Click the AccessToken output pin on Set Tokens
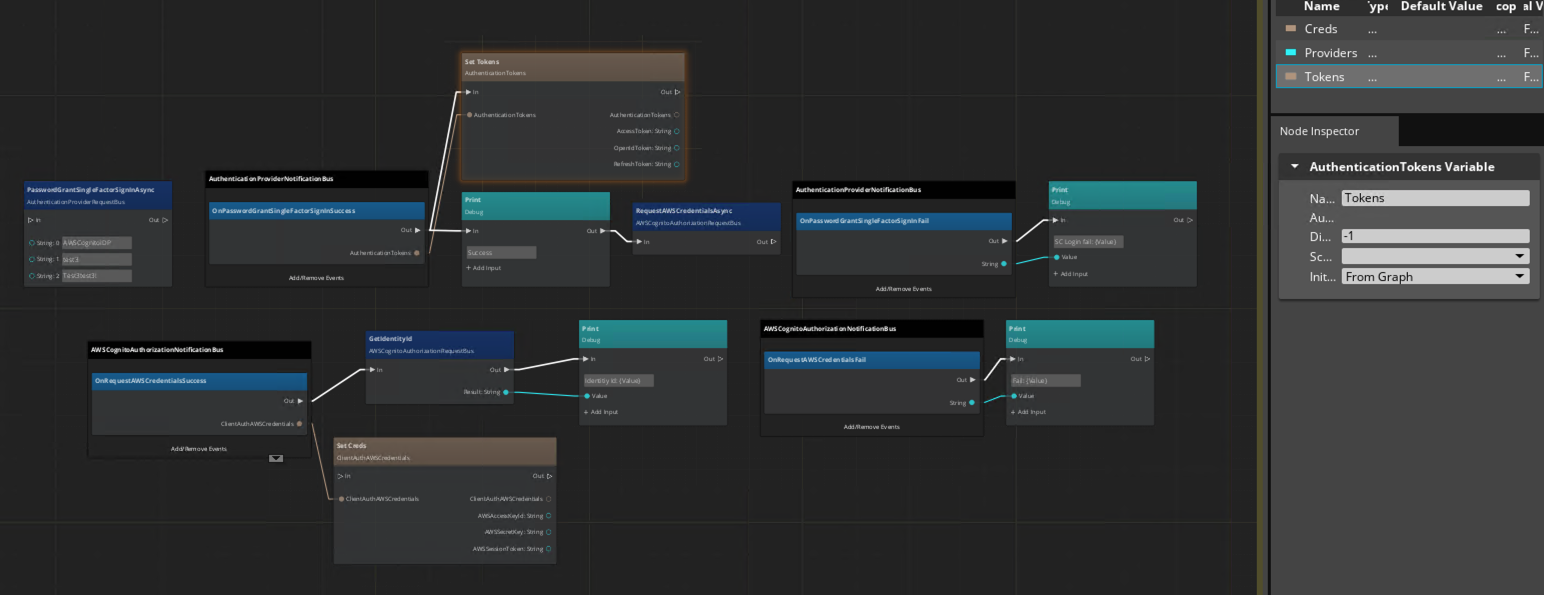Viewport: 1544px width, 595px height. point(676,131)
